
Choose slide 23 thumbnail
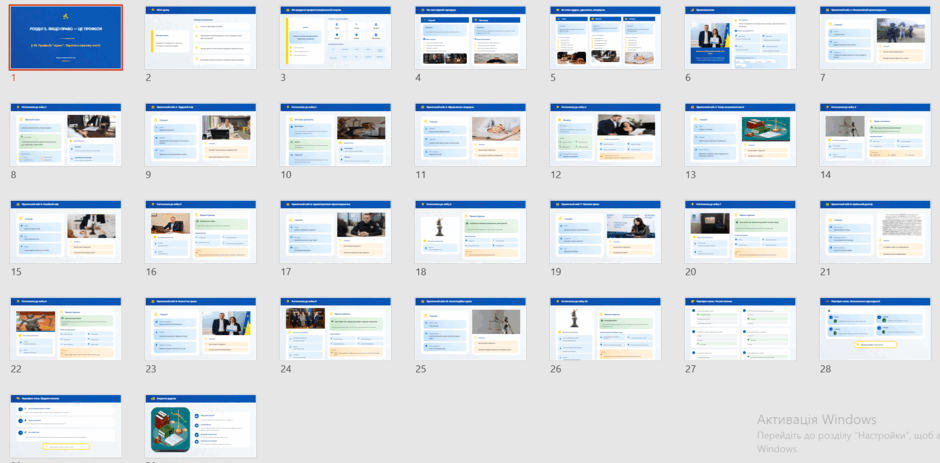201,329
